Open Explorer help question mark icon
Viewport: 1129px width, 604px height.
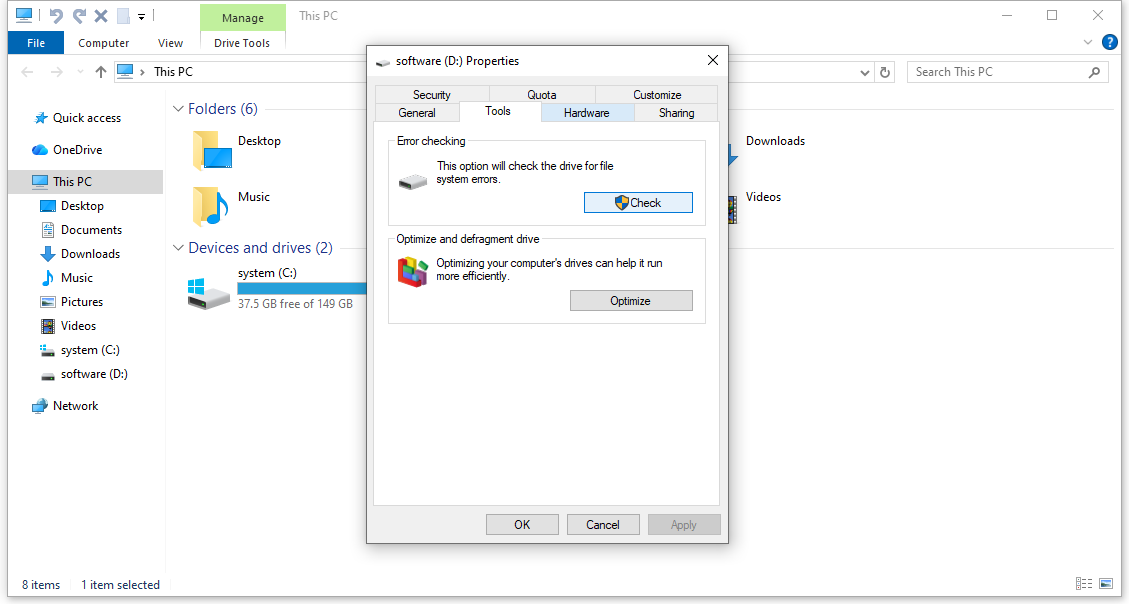click(1109, 43)
